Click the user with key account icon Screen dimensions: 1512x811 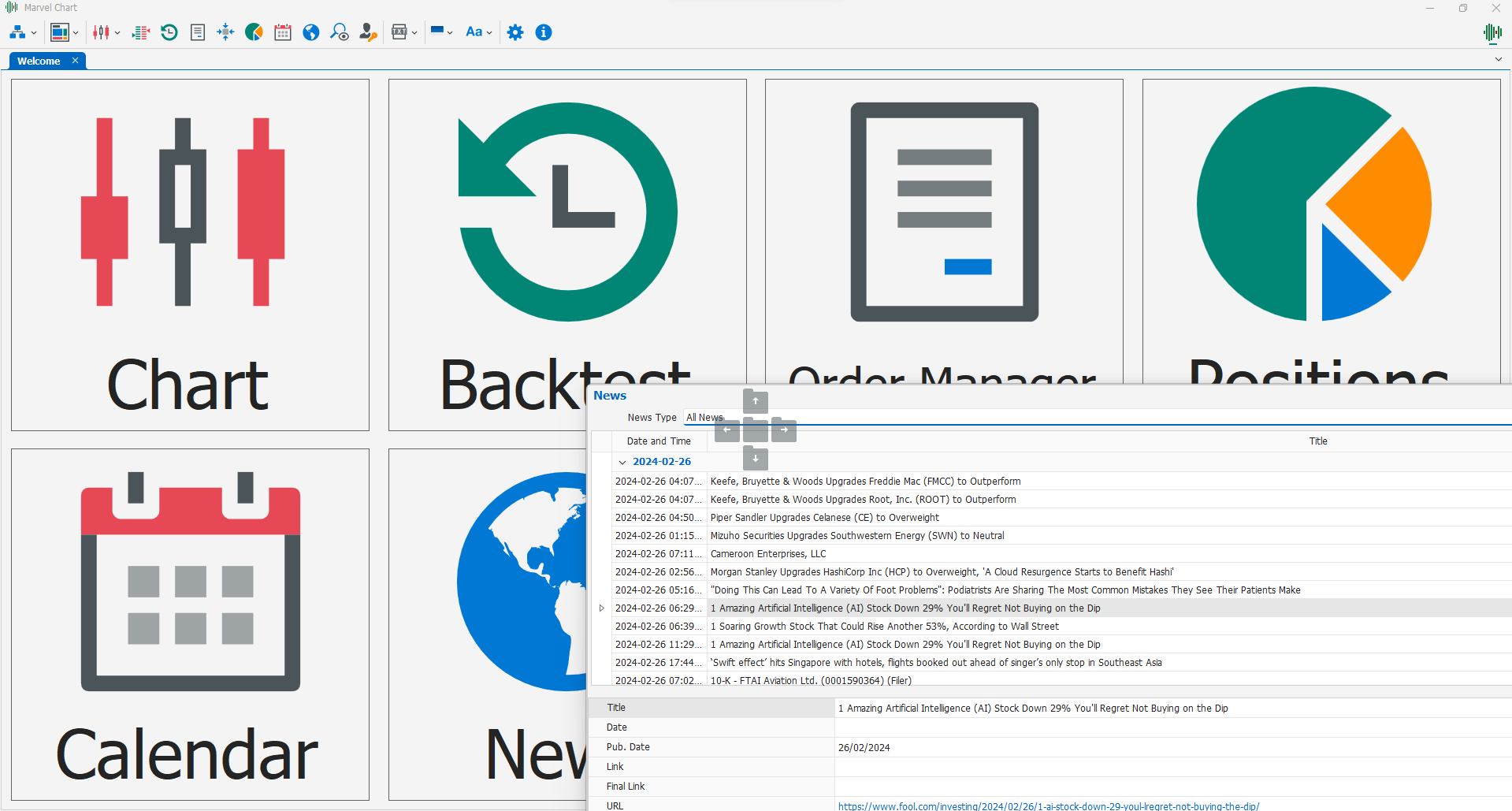368,32
